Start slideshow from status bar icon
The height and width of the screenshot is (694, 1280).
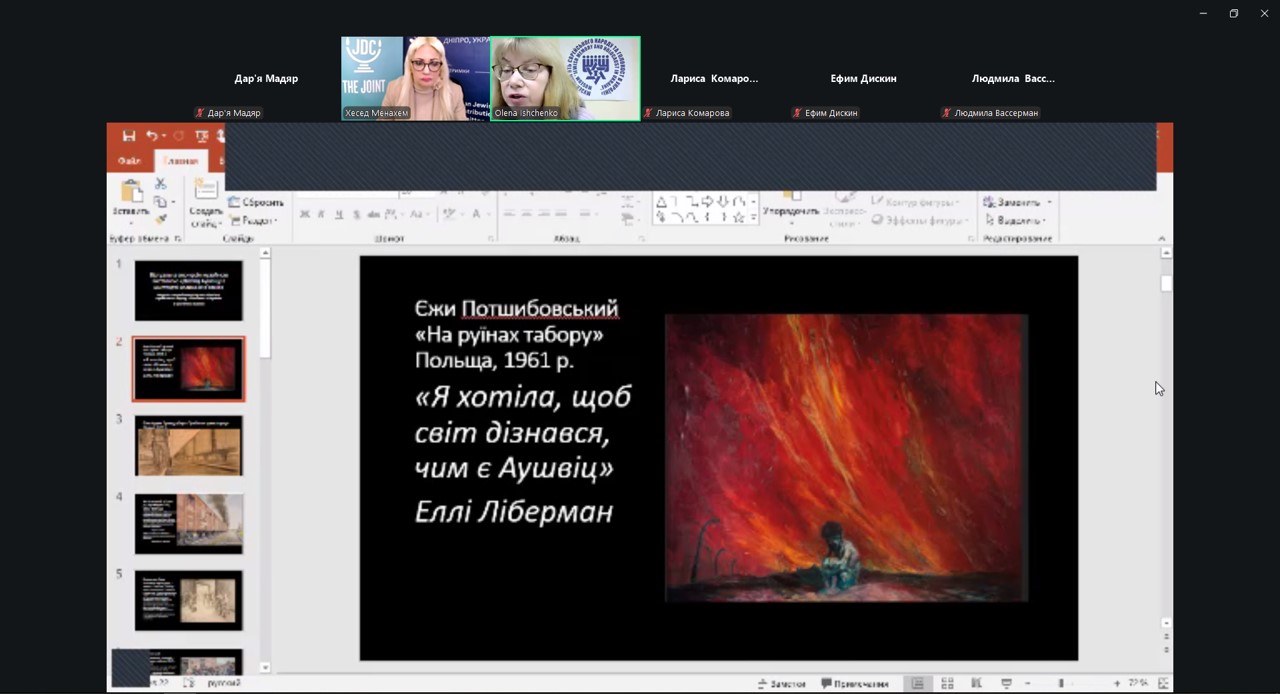pos(1006,683)
